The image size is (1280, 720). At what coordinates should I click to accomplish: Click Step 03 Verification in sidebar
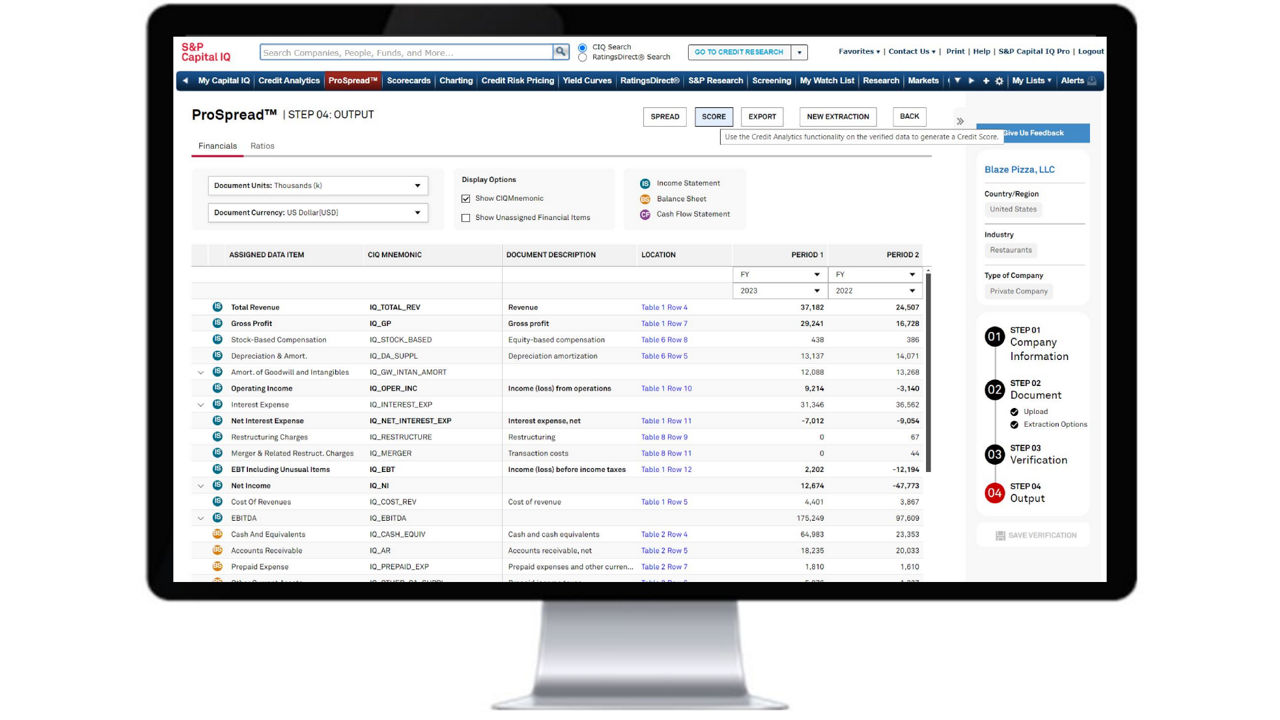tap(1025, 454)
